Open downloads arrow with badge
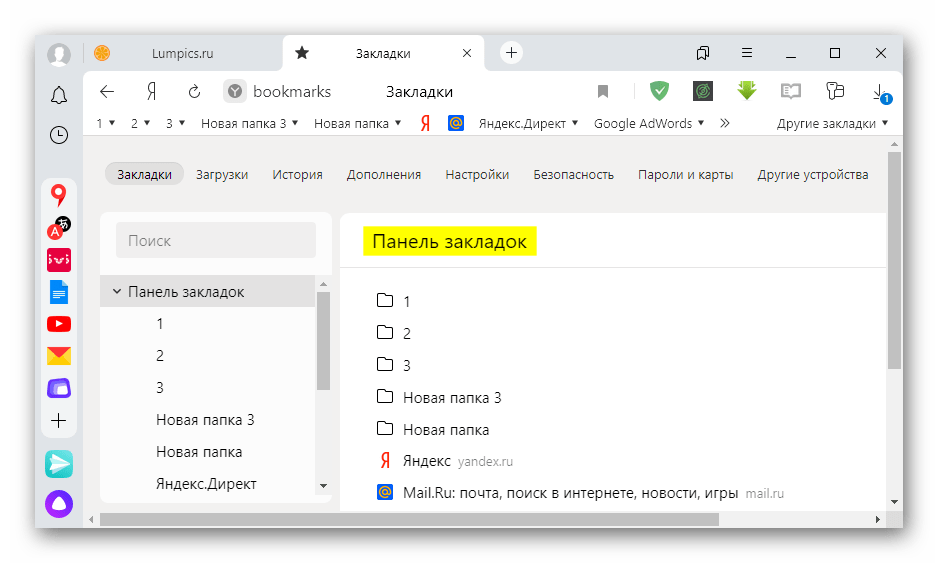Image resolution: width=938 pixels, height=563 pixels. coord(880,93)
